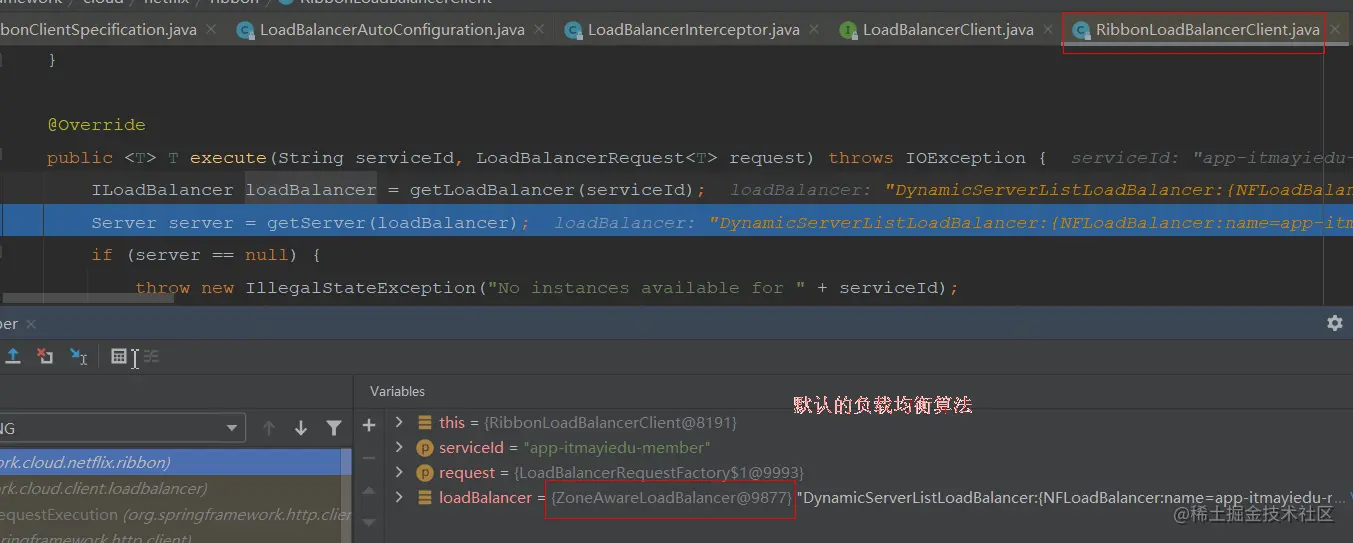Click the Step Out debugger icon

coord(13,356)
